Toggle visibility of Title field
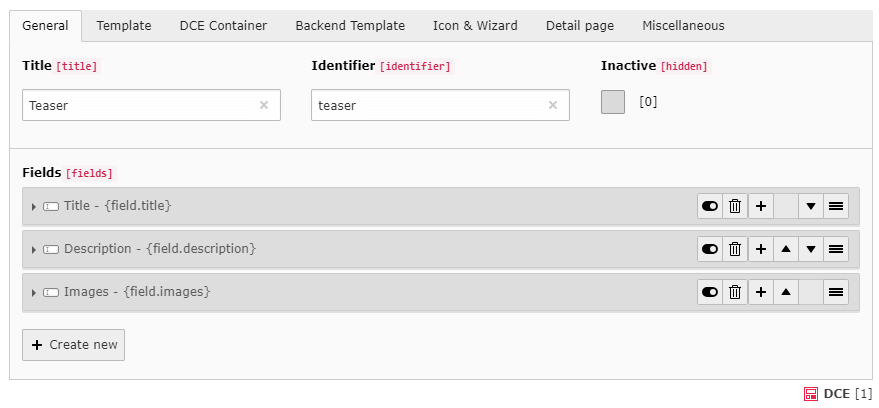 click(710, 206)
